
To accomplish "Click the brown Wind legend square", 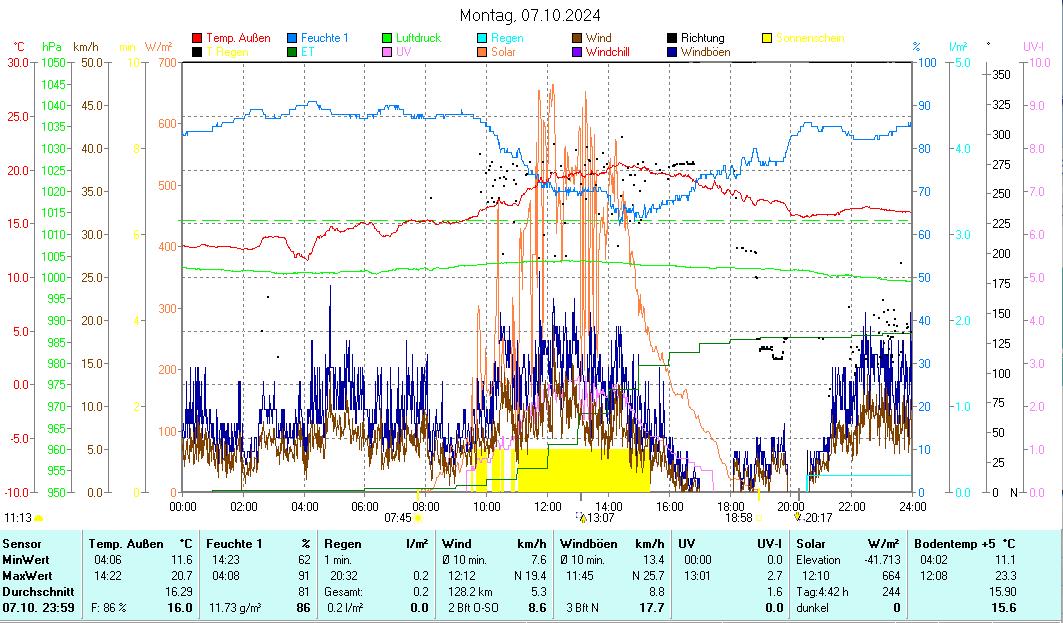I will pos(577,38).
